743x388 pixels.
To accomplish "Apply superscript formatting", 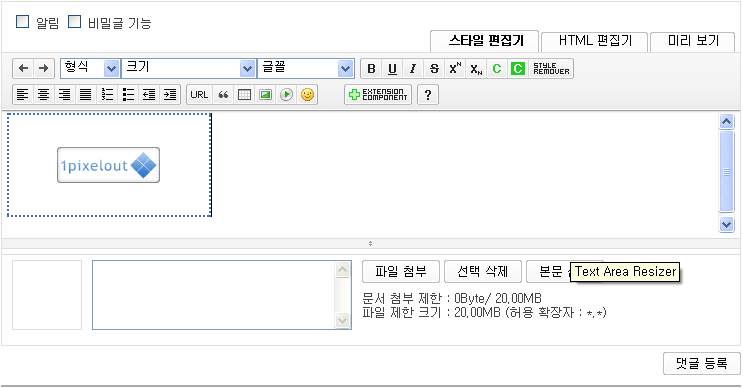I will 455,69.
